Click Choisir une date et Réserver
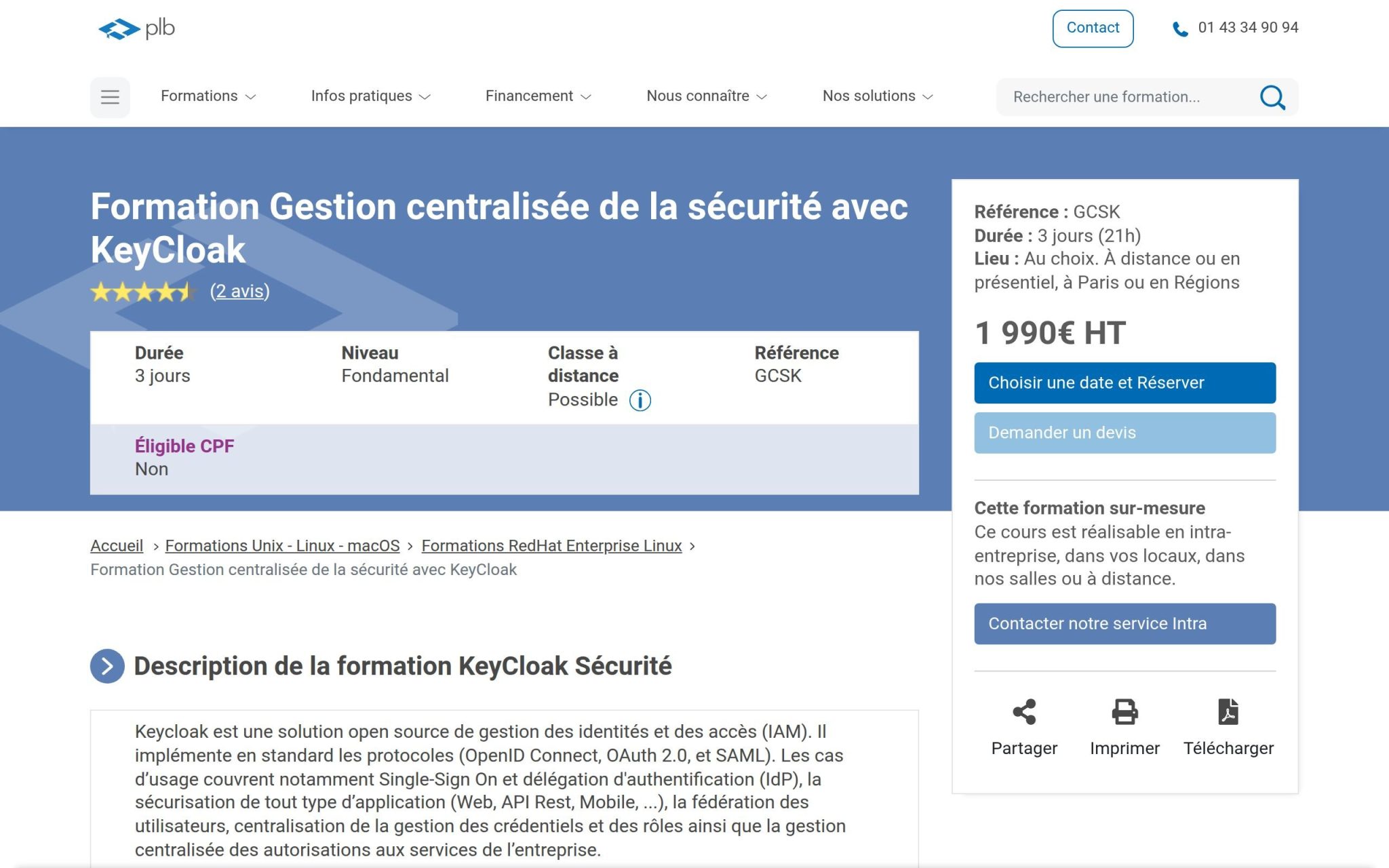Image resolution: width=1389 pixels, height=868 pixels. pyautogui.click(x=1124, y=382)
